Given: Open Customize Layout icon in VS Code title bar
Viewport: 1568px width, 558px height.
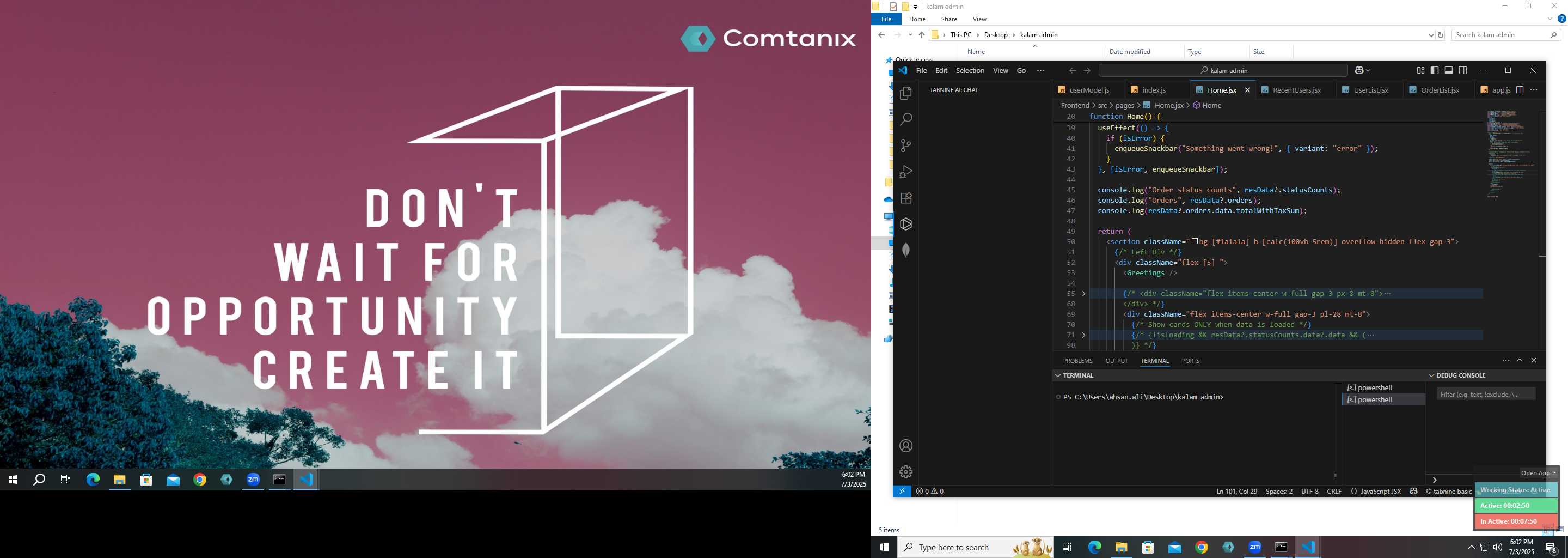Looking at the screenshot, I should click(x=1420, y=71).
